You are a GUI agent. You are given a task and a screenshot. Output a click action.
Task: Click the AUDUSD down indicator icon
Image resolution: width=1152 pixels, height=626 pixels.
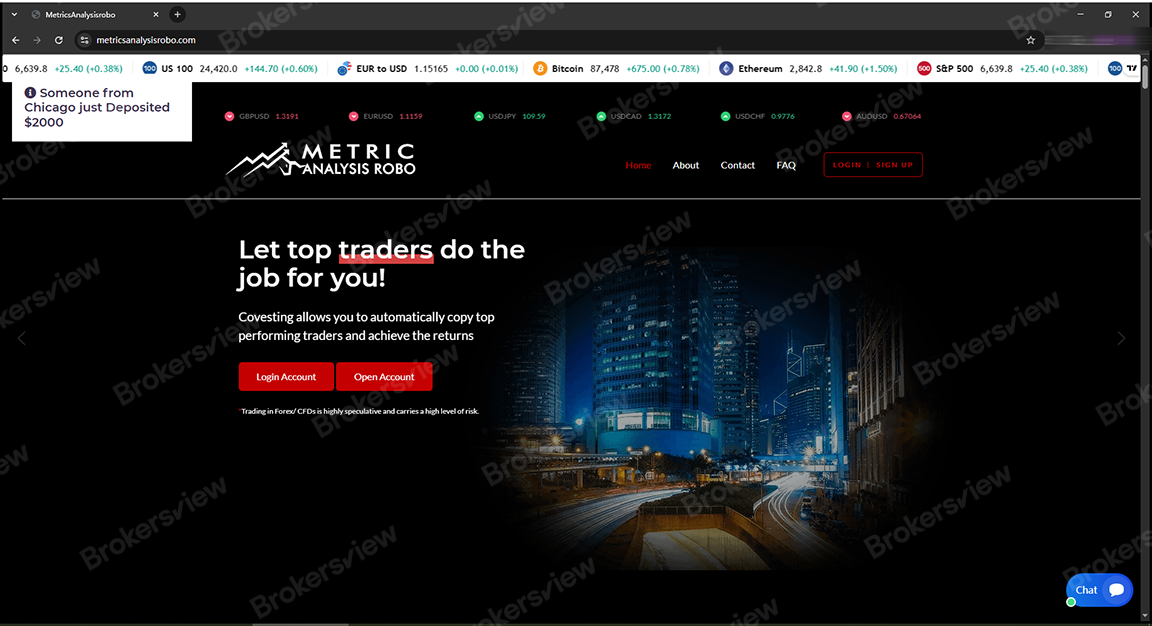pos(846,116)
